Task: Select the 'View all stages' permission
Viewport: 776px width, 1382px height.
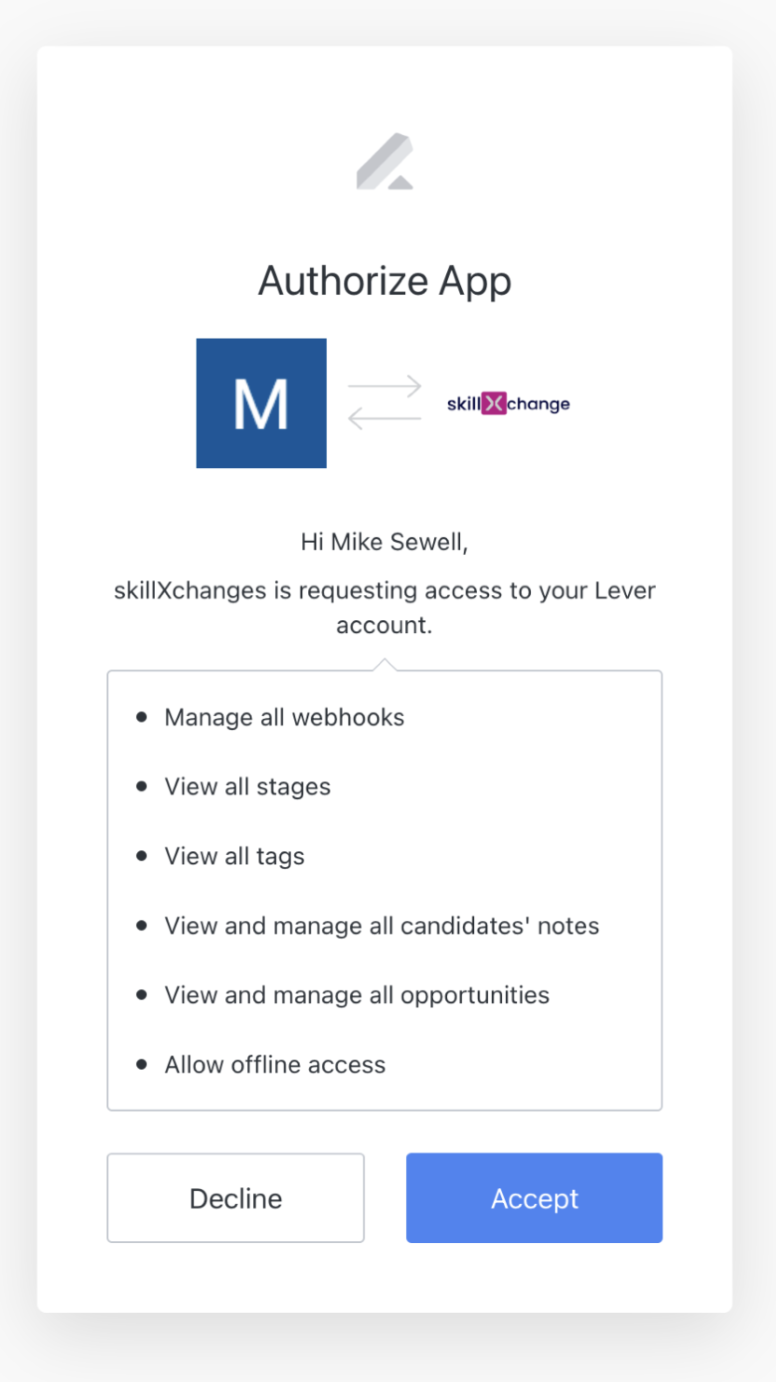Action: pyautogui.click(x=247, y=787)
